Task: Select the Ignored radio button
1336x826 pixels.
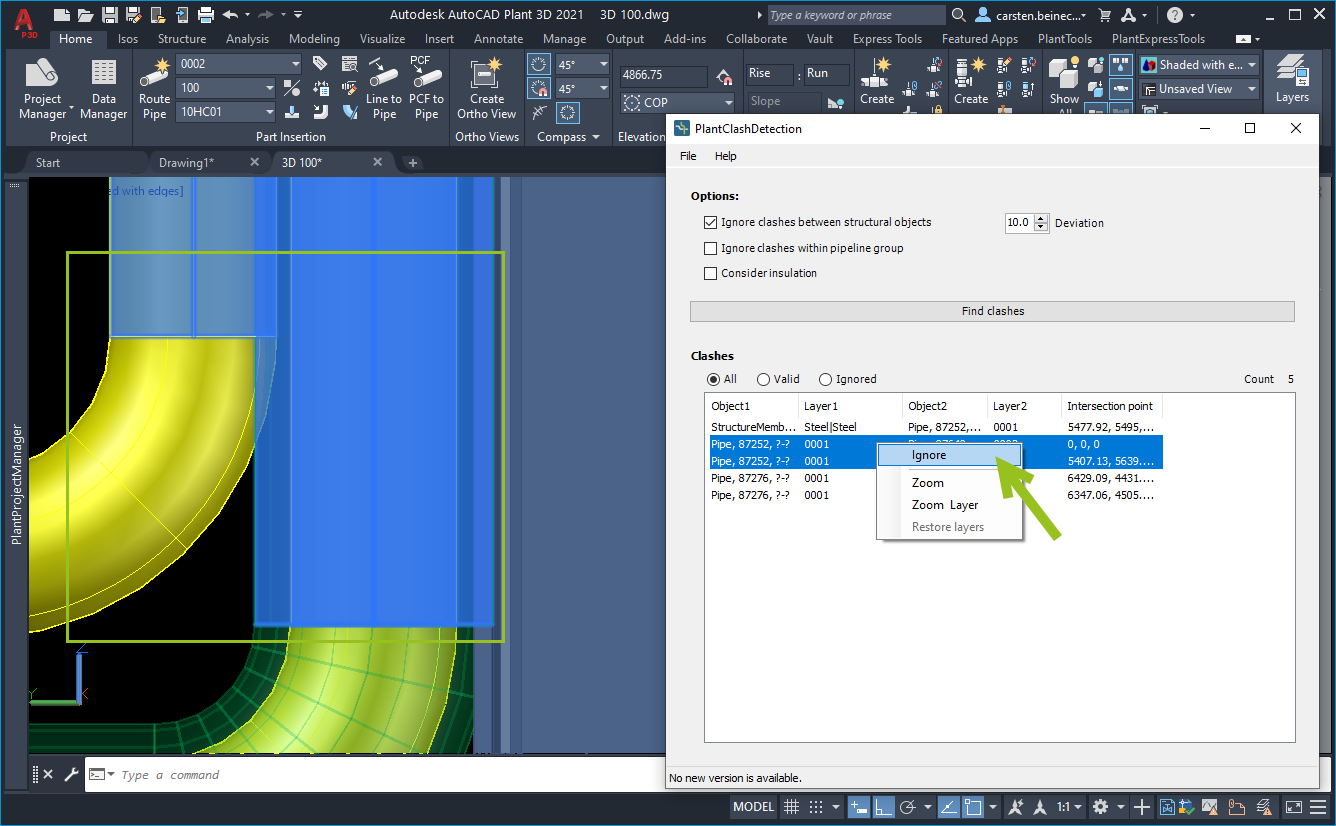Action: [x=825, y=379]
